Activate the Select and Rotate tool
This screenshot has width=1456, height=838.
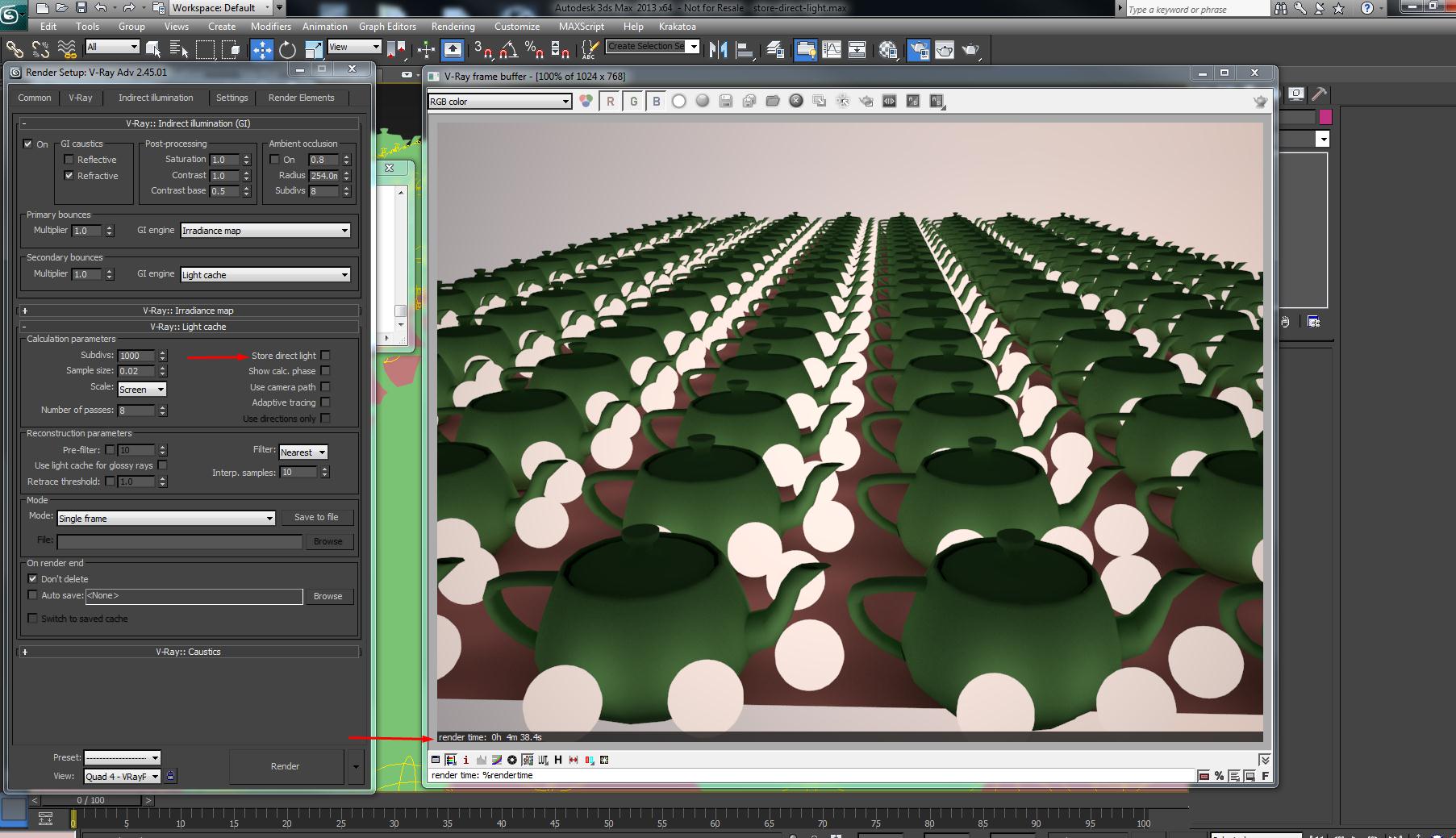(x=288, y=50)
